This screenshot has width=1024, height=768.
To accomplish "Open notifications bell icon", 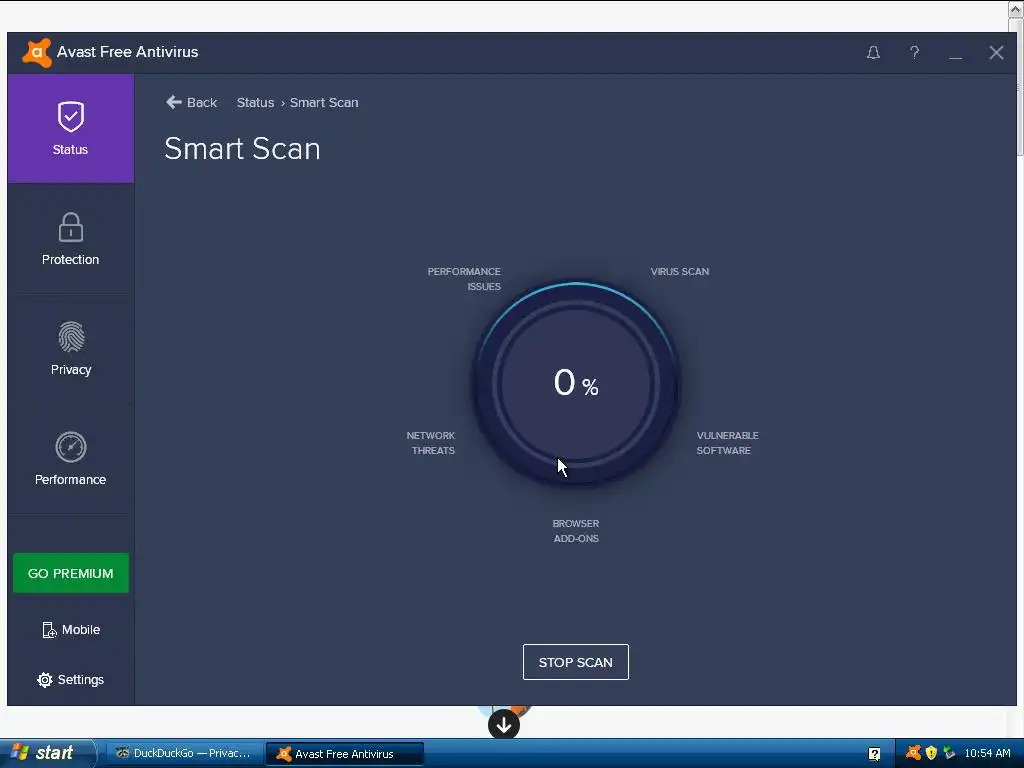I will [x=873, y=52].
